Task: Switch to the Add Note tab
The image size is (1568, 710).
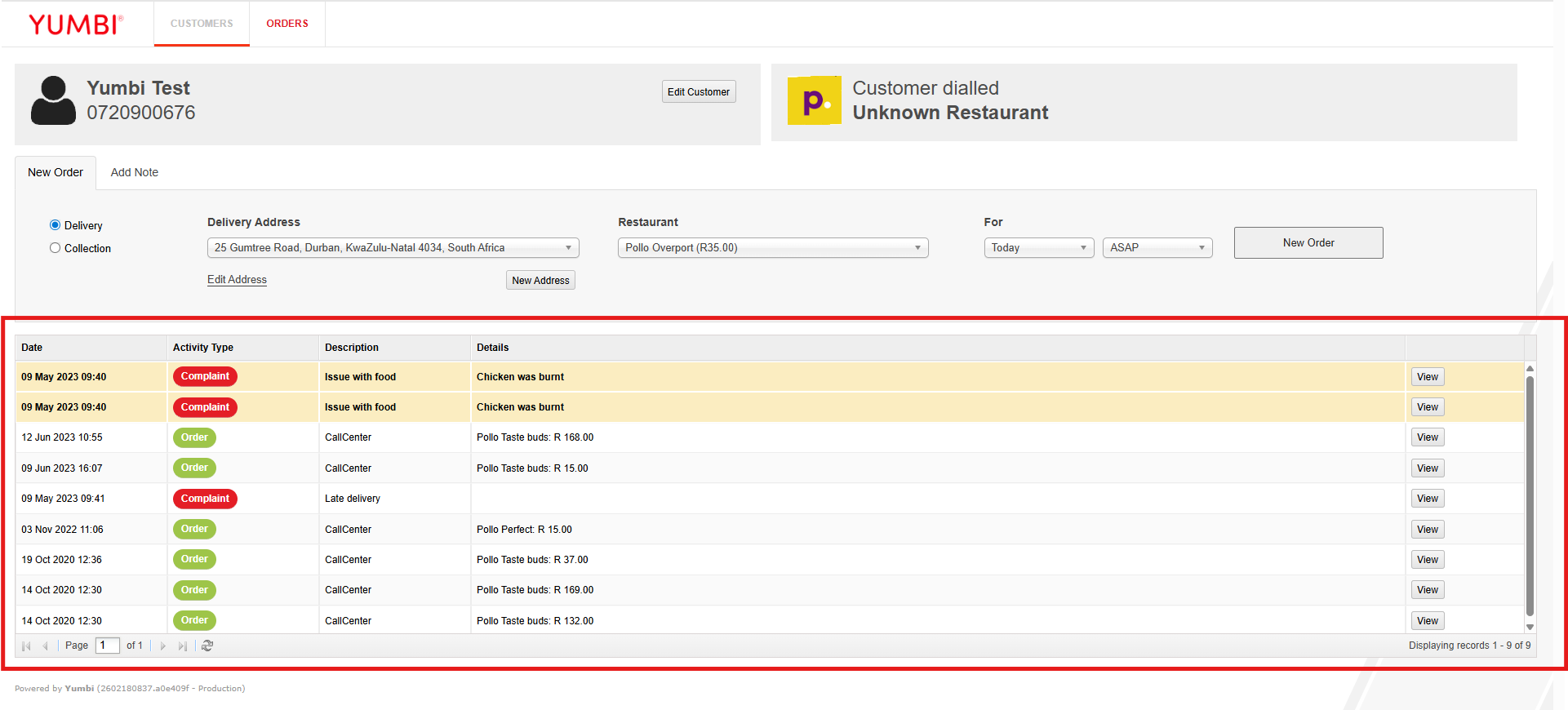Action: point(135,173)
